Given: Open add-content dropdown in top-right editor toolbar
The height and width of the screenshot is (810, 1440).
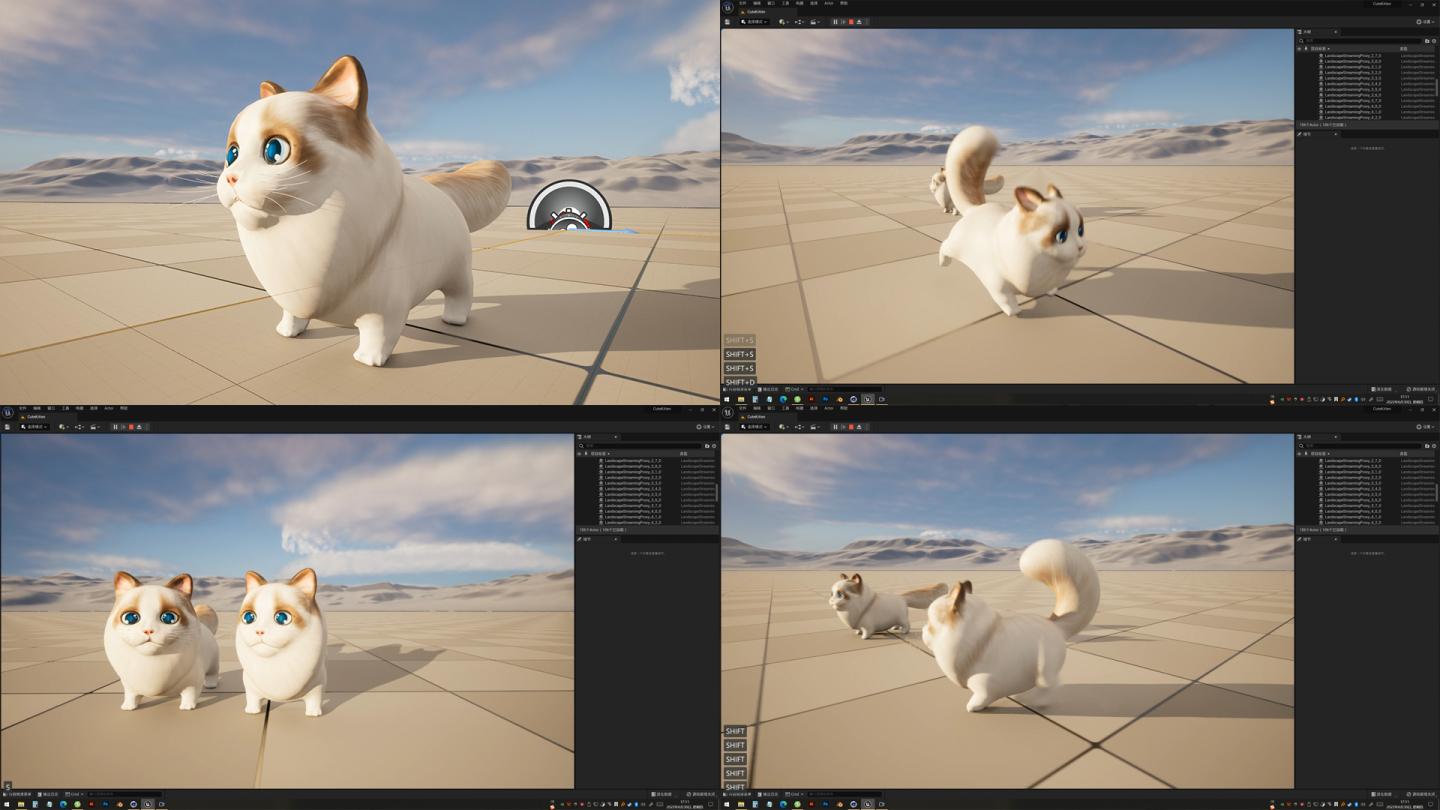Looking at the screenshot, I should click(x=784, y=22).
